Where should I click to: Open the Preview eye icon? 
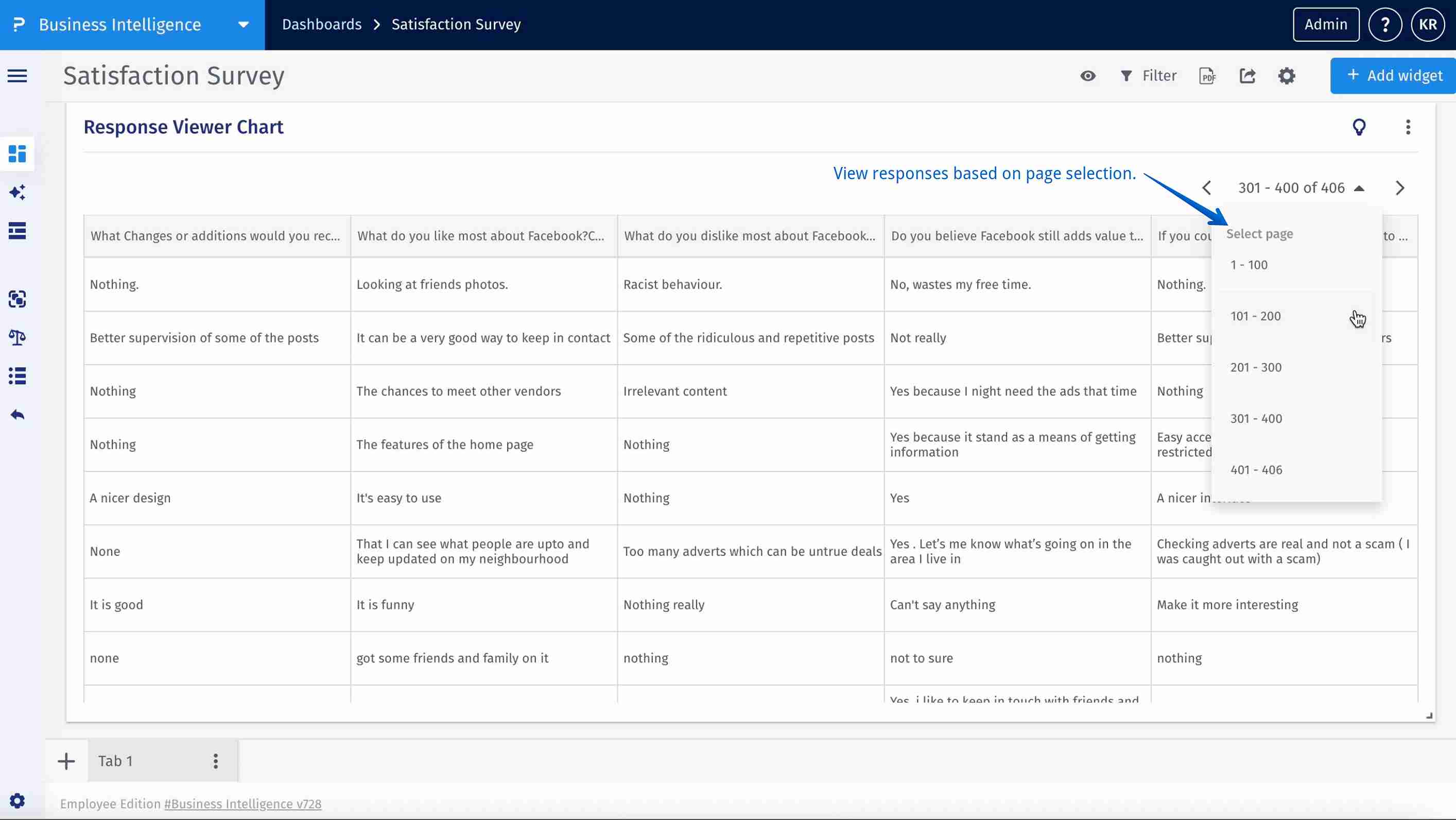pyautogui.click(x=1087, y=75)
